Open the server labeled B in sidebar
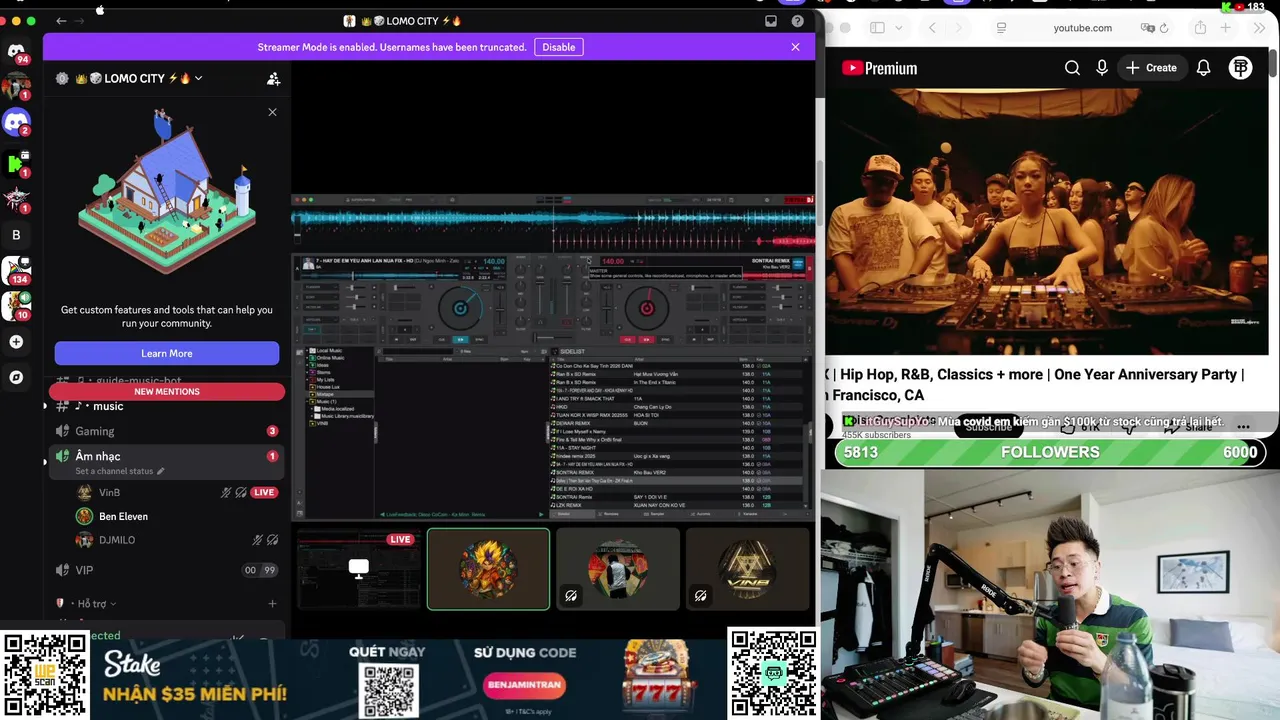This screenshot has width=1280, height=720. (x=16, y=235)
